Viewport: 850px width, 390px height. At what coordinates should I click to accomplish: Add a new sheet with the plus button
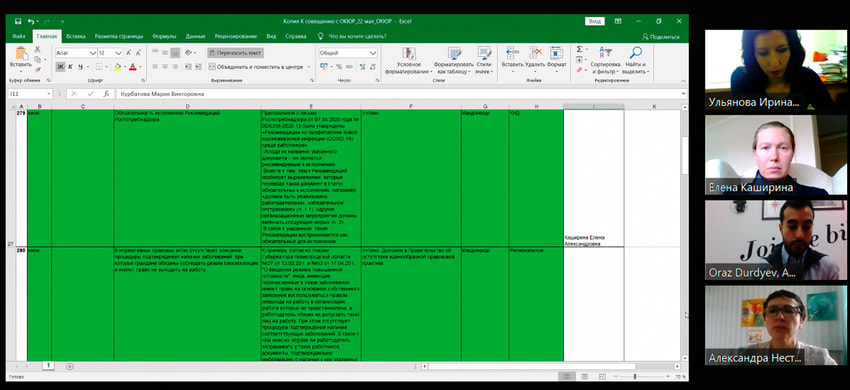[x=69, y=366]
